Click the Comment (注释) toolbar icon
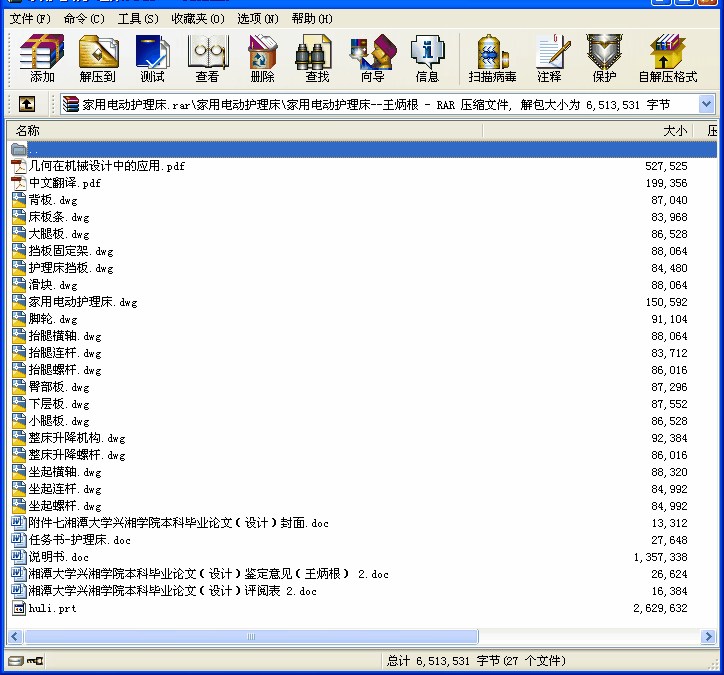Image resolution: width=724 pixels, height=675 pixels. [x=549, y=58]
